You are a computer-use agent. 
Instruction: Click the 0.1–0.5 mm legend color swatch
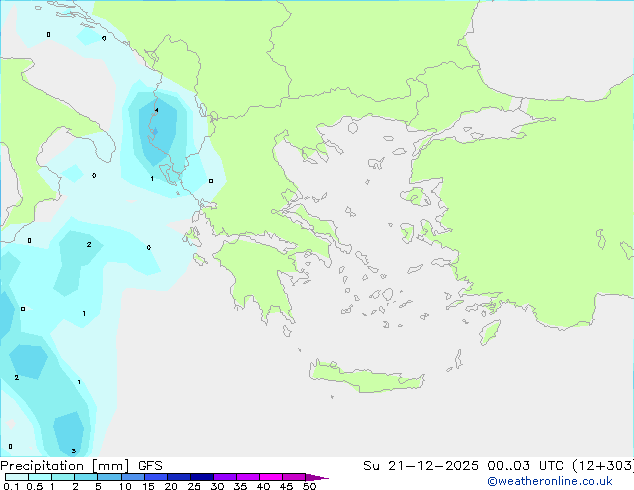tap(17, 477)
